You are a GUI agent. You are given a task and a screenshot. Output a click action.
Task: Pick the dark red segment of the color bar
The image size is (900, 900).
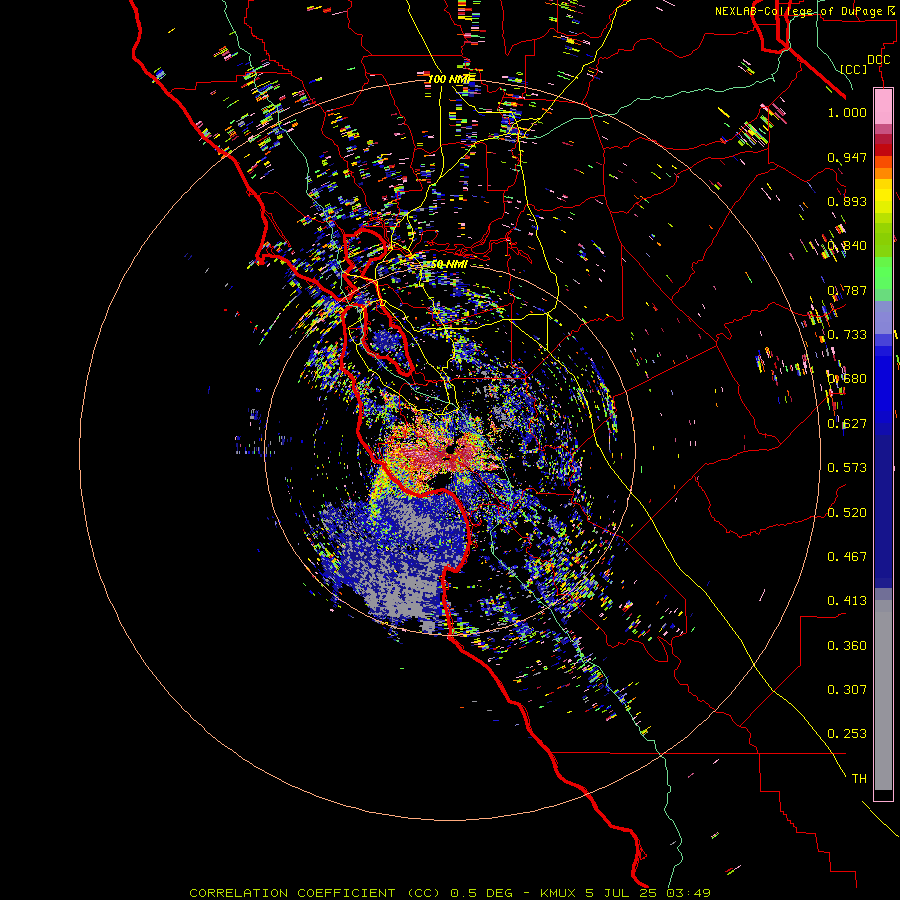[883, 150]
